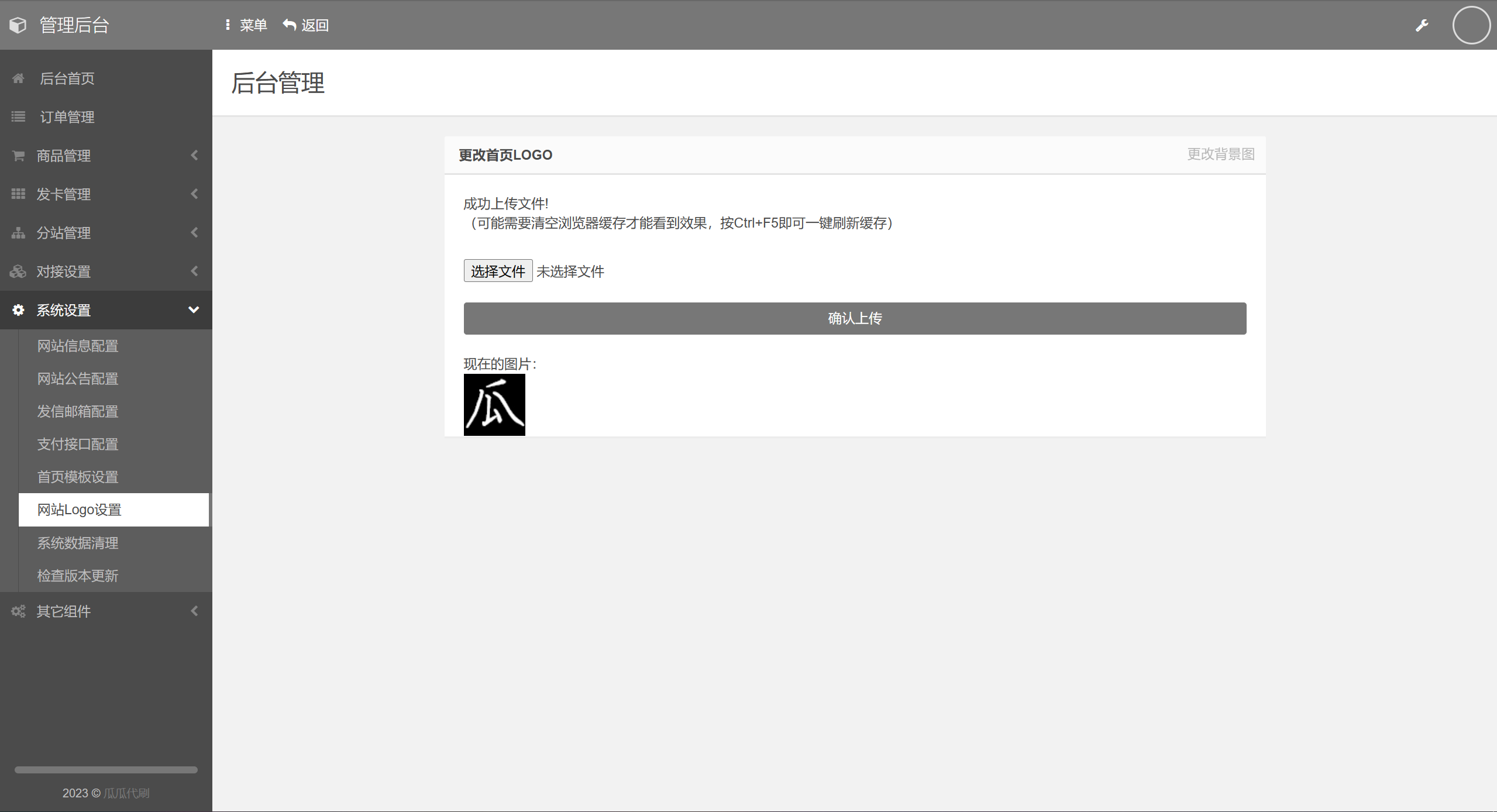Click the grid icon for 发卡管理
This screenshot has width=1497, height=812.
[x=18, y=194]
